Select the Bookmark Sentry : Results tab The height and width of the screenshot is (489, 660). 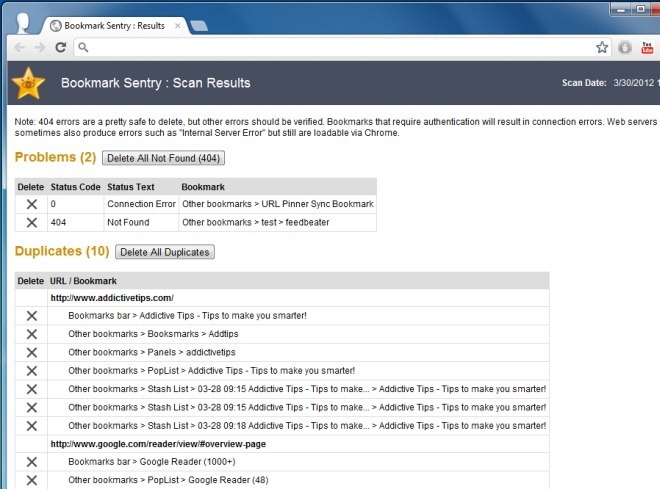click(x=114, y=26)
